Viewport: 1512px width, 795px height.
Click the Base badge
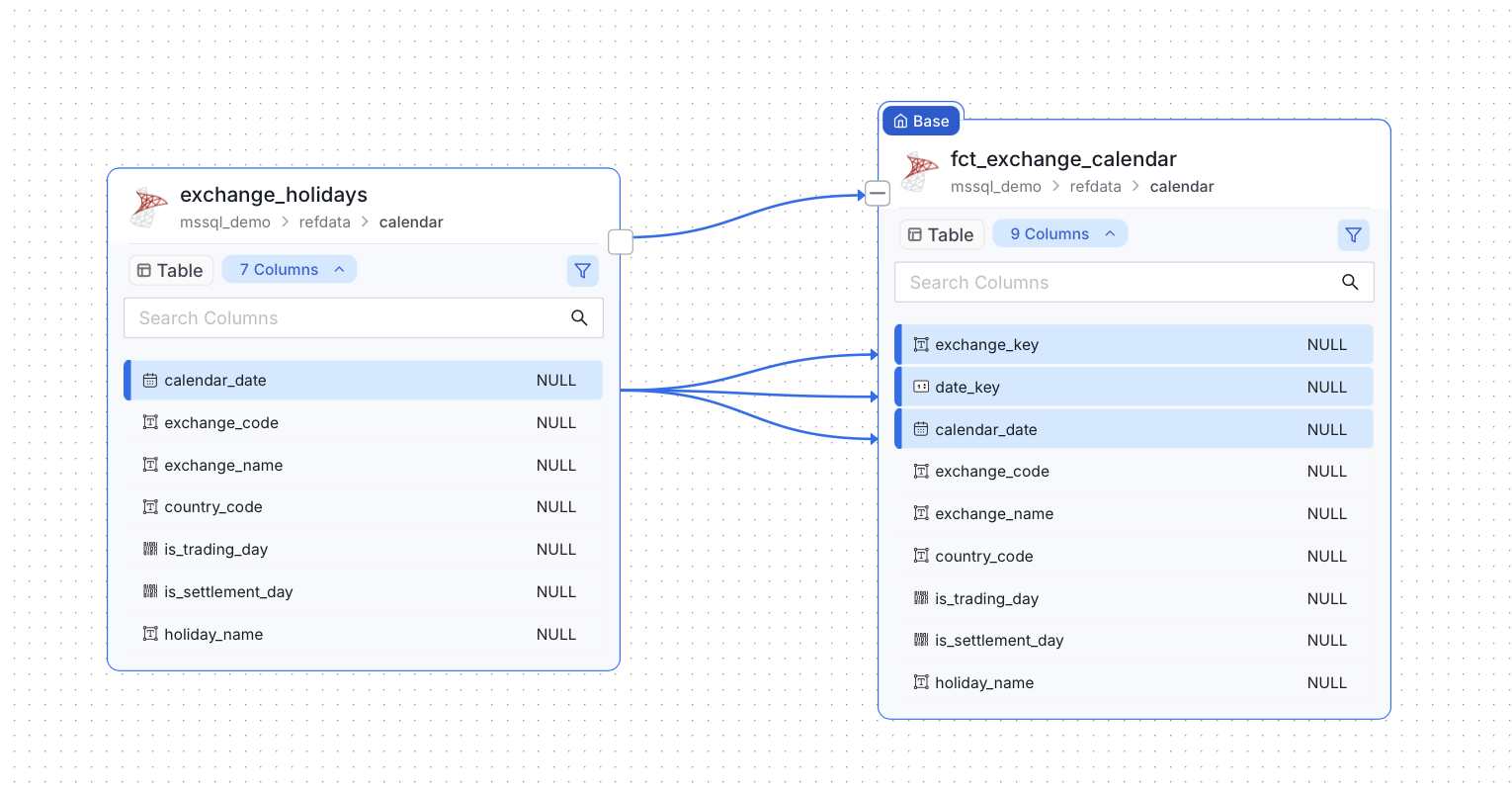tap(921, 121)
